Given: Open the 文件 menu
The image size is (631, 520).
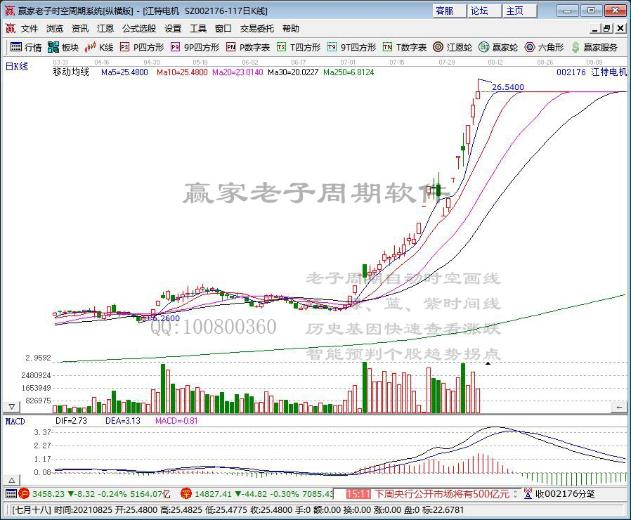Looking at the screenshot, I should coord(29,28).
